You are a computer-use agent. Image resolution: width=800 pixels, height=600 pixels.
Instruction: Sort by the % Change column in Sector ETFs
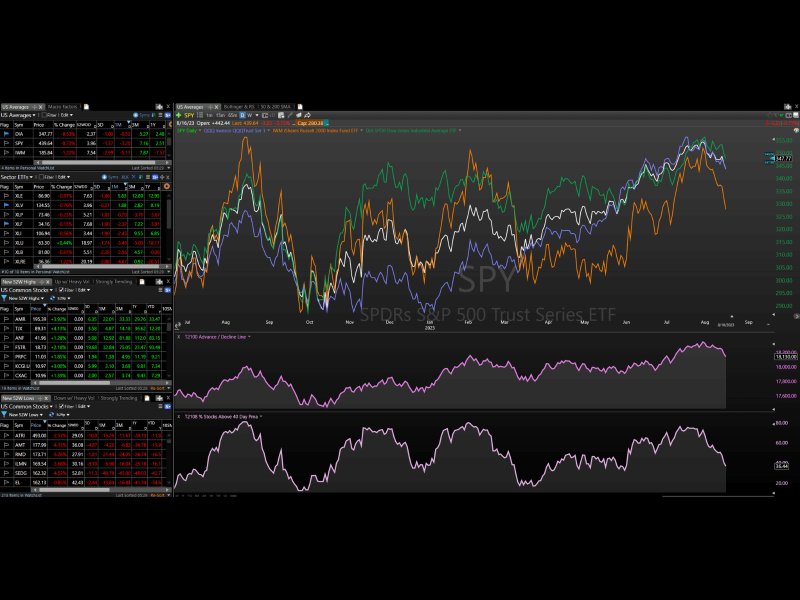point(61,187)
